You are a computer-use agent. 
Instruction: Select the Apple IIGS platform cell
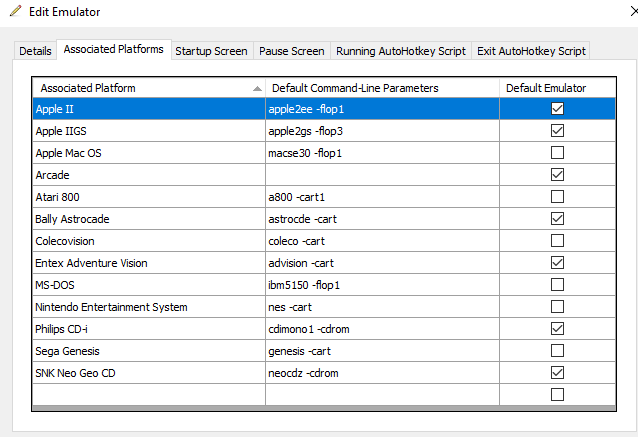coord(149,131)
